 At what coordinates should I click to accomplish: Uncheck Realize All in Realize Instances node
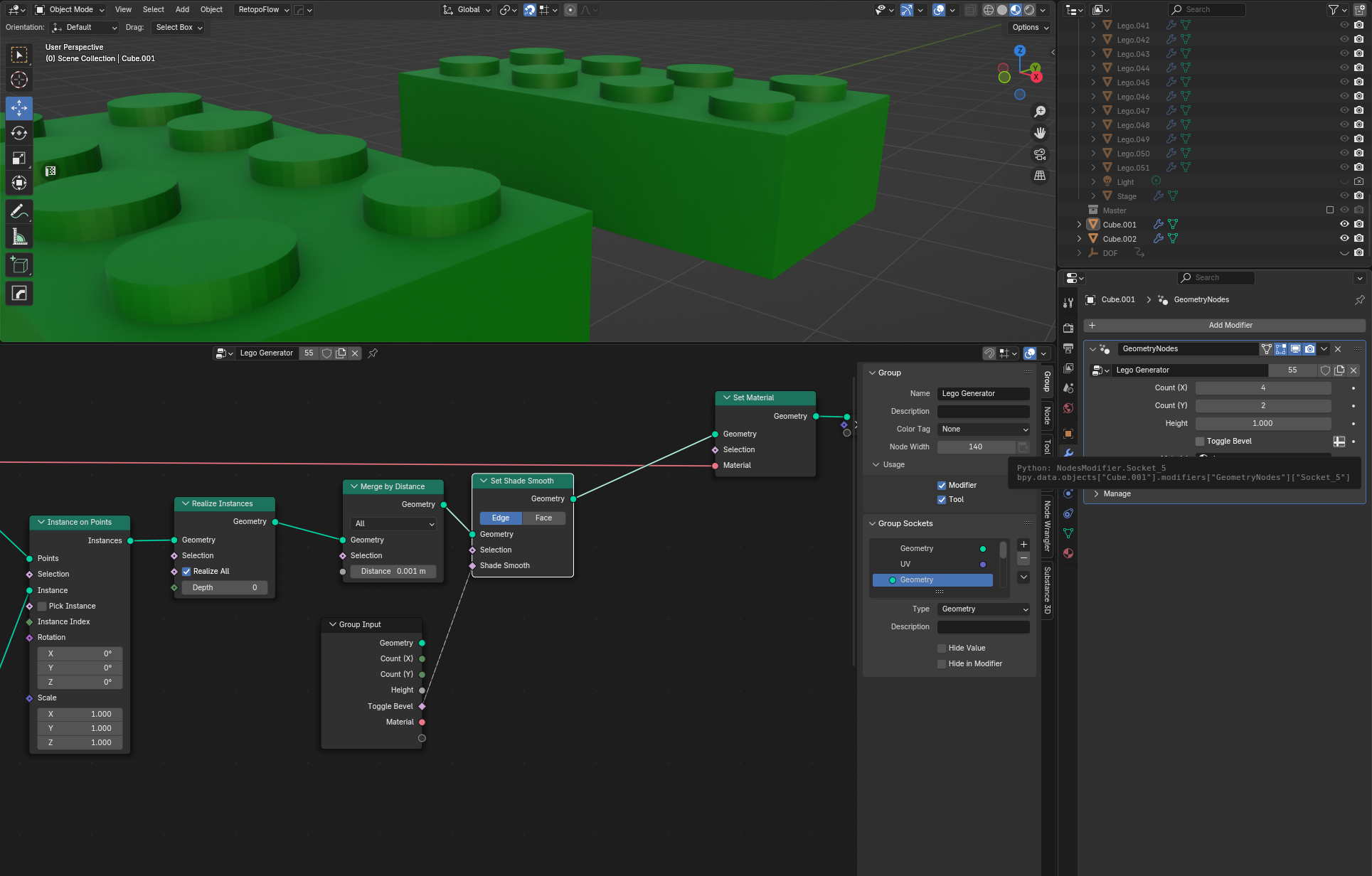click(x=186, y=572)
